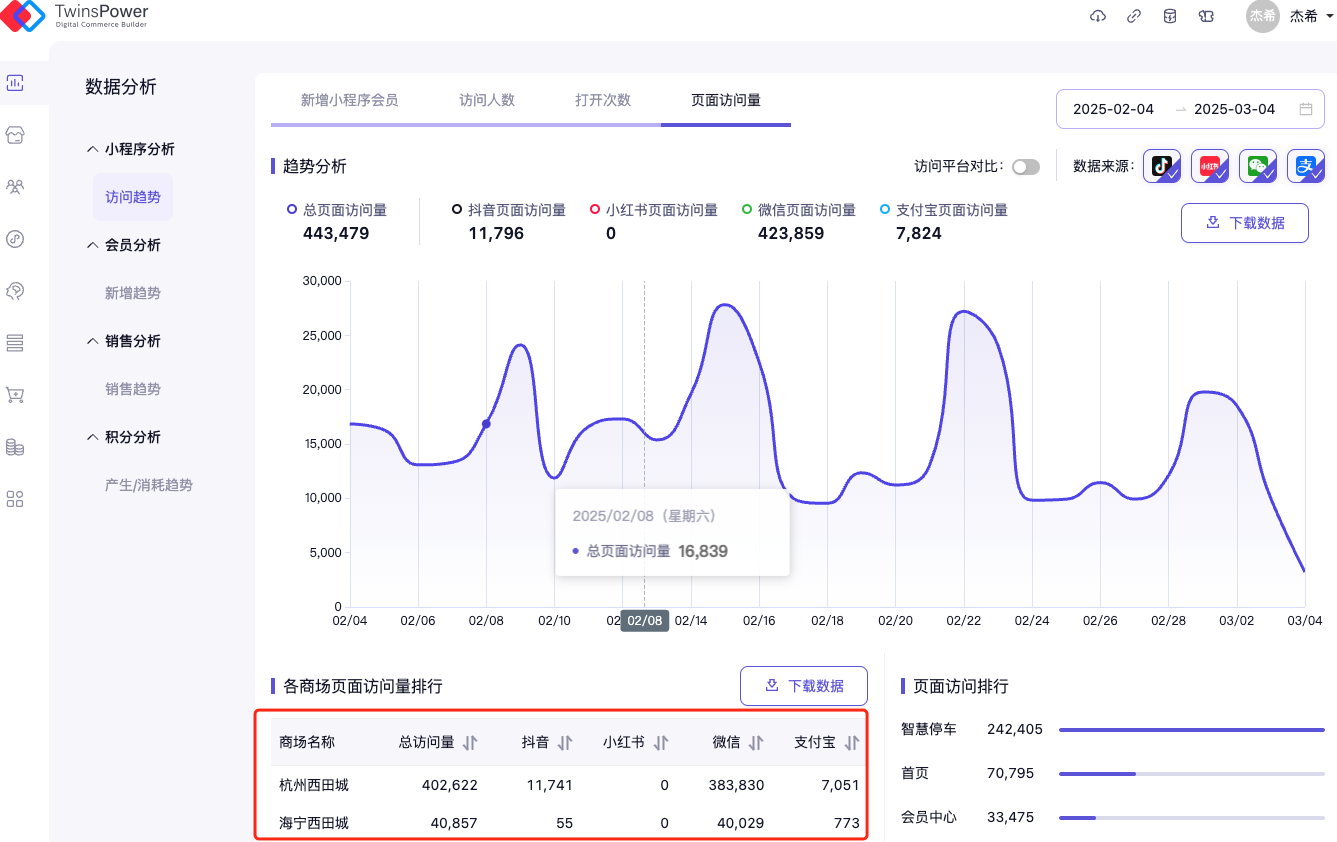This screenshot has height=842, width=1337.
Task: Click the 2025-02-04 start date field
Action: [1113, 109]
